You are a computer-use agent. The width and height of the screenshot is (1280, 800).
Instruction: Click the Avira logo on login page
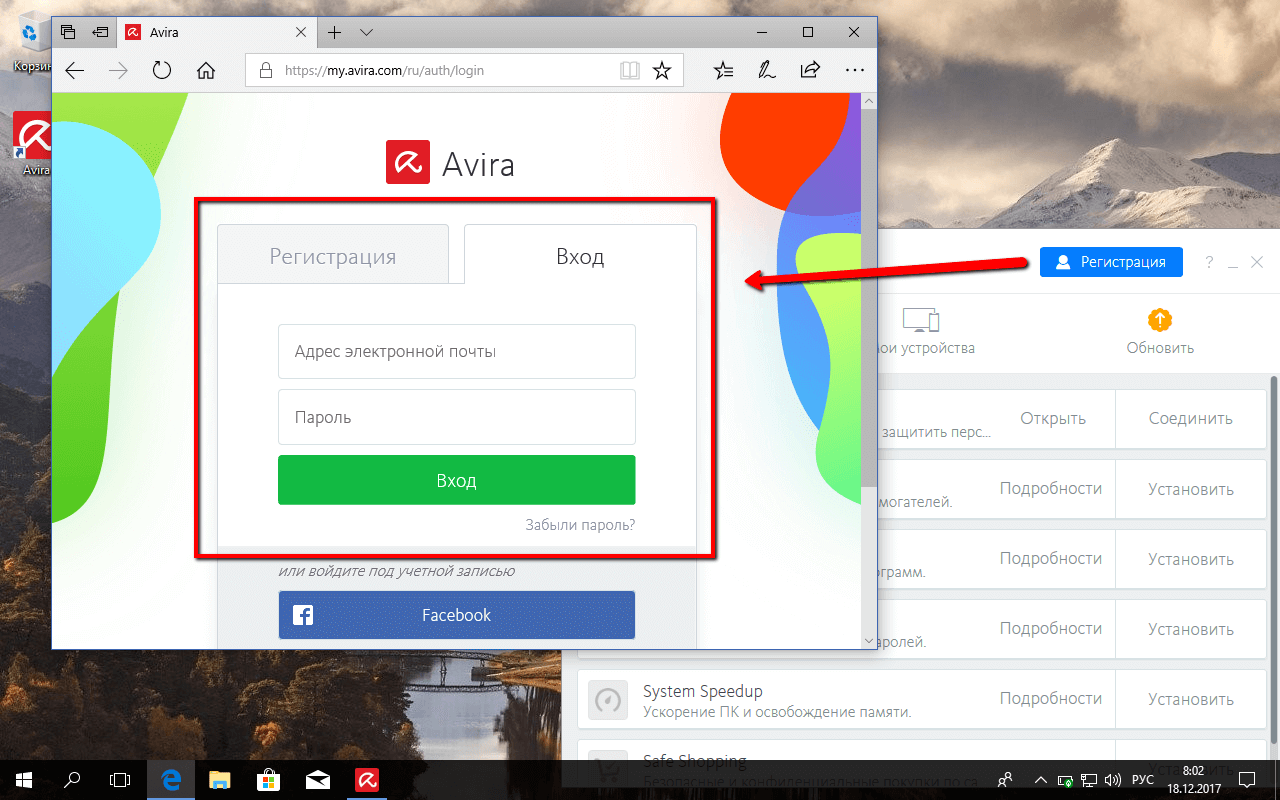(450, 162)
